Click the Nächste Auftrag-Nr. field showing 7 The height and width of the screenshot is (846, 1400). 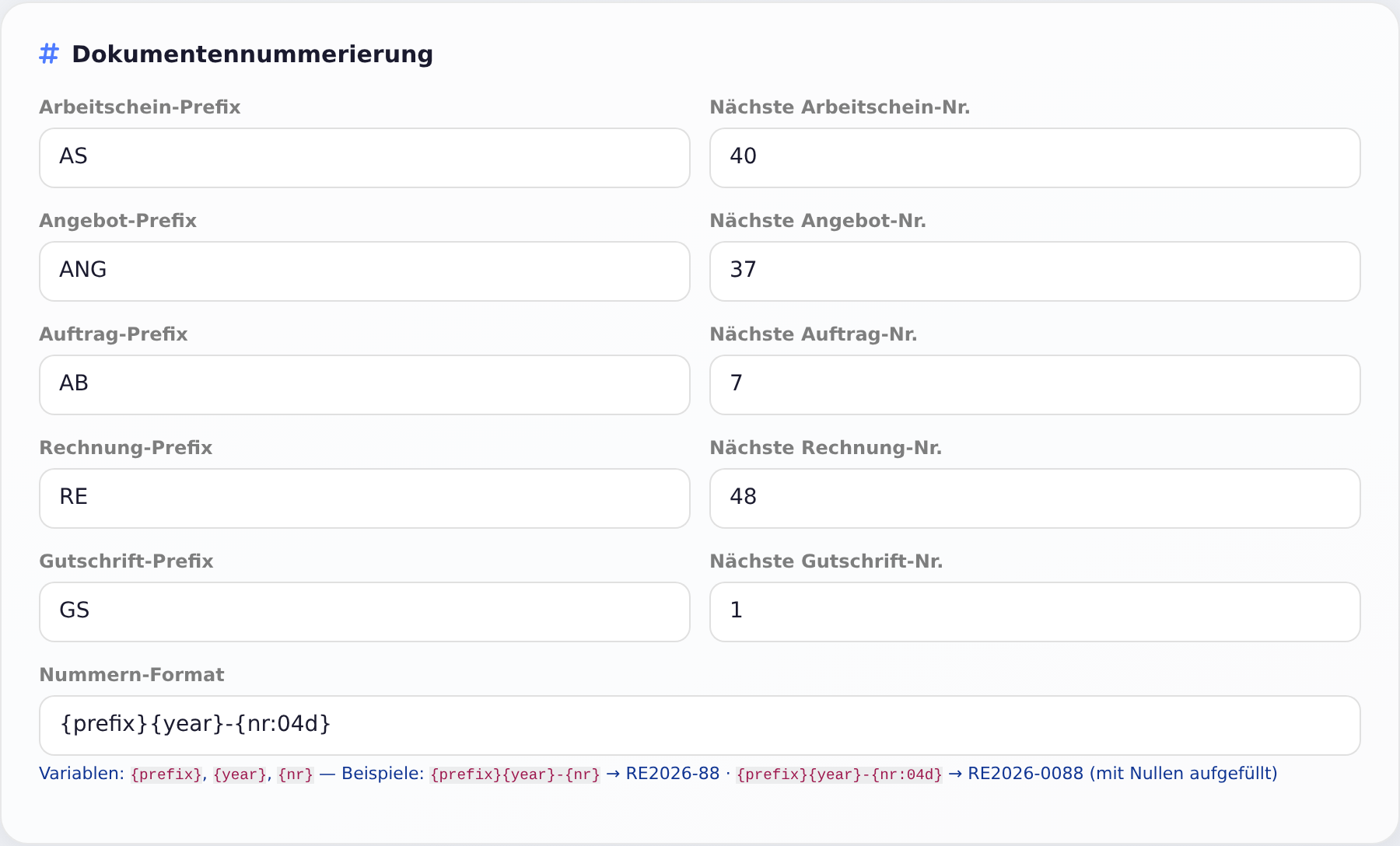click(x=1035, y=385)
